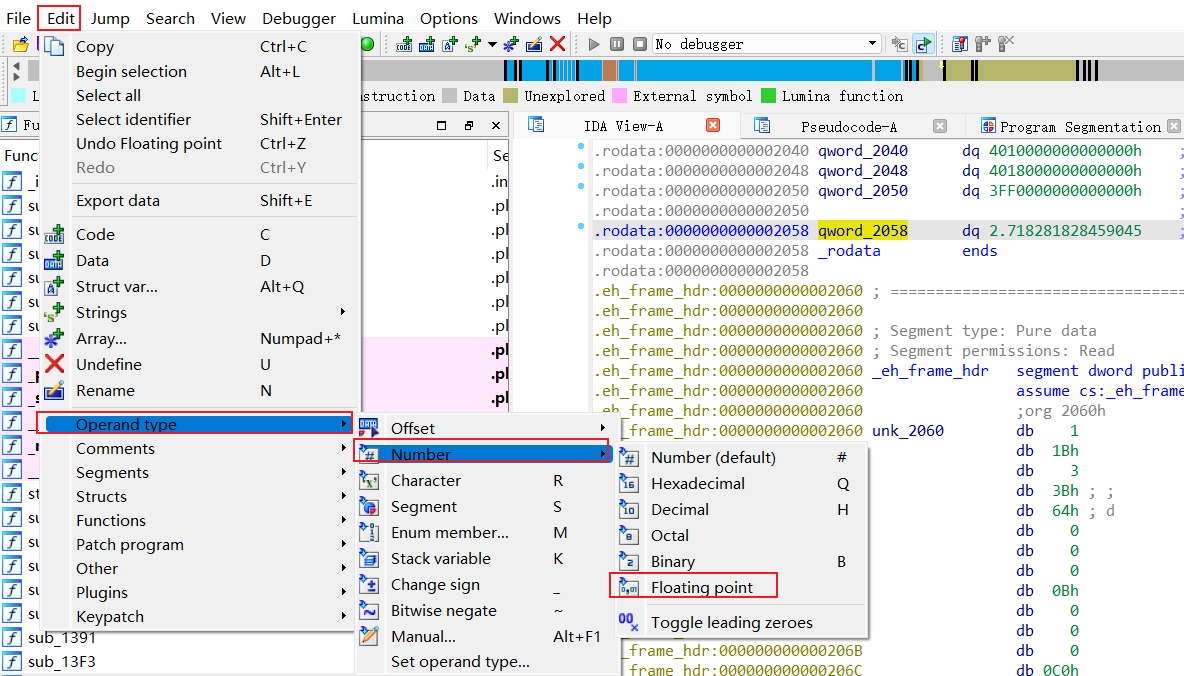The width and height of the screenshot is (1184, 676).
Task: Click the create array asterisk toolbar icon
Action: point(511,44)
